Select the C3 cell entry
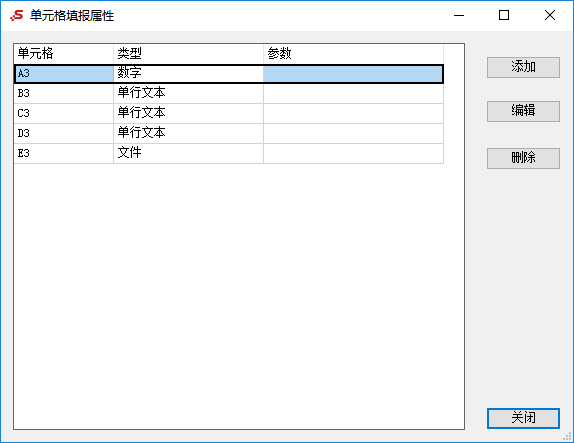This screenshot has height=443, width=574. tap(64, 113)
